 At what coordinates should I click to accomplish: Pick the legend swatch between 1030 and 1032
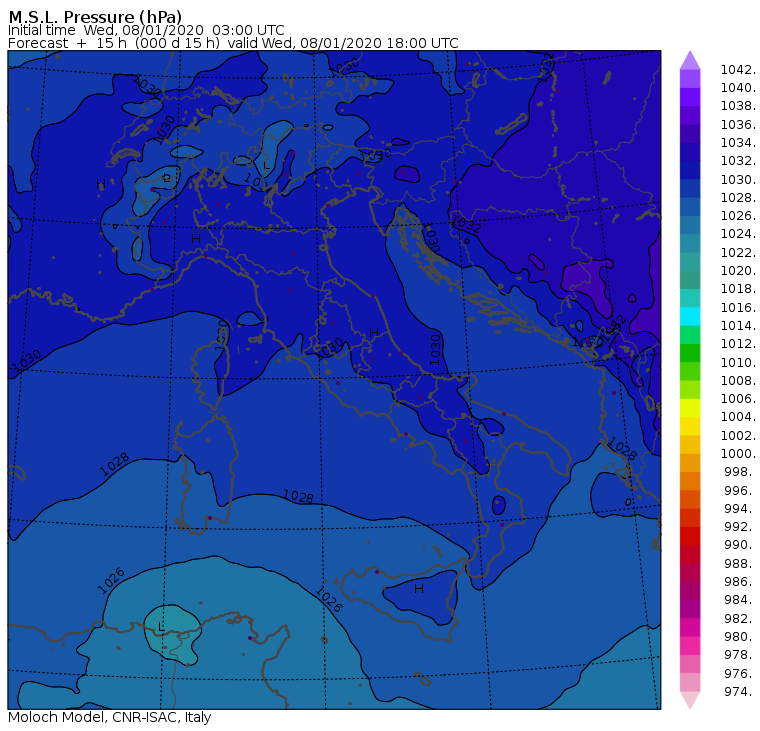(690, 170)
